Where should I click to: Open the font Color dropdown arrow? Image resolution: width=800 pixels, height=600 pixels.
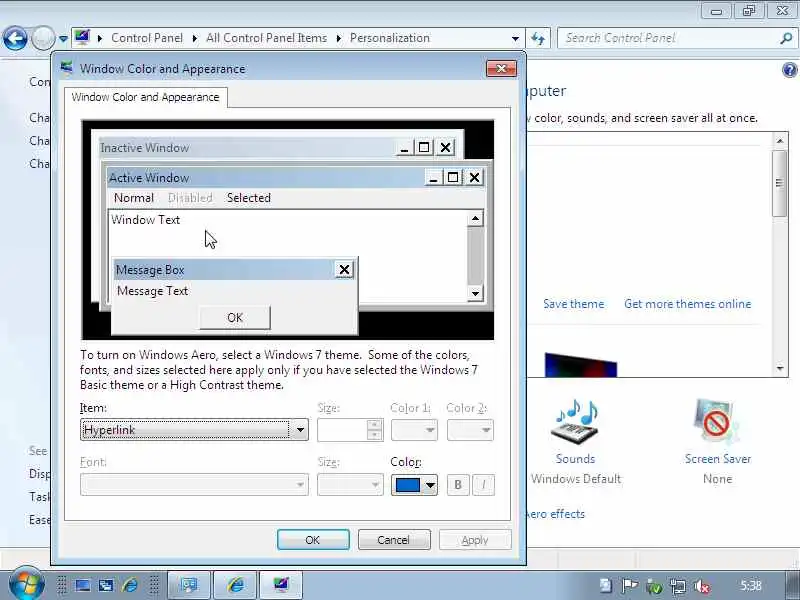[430, 485]
